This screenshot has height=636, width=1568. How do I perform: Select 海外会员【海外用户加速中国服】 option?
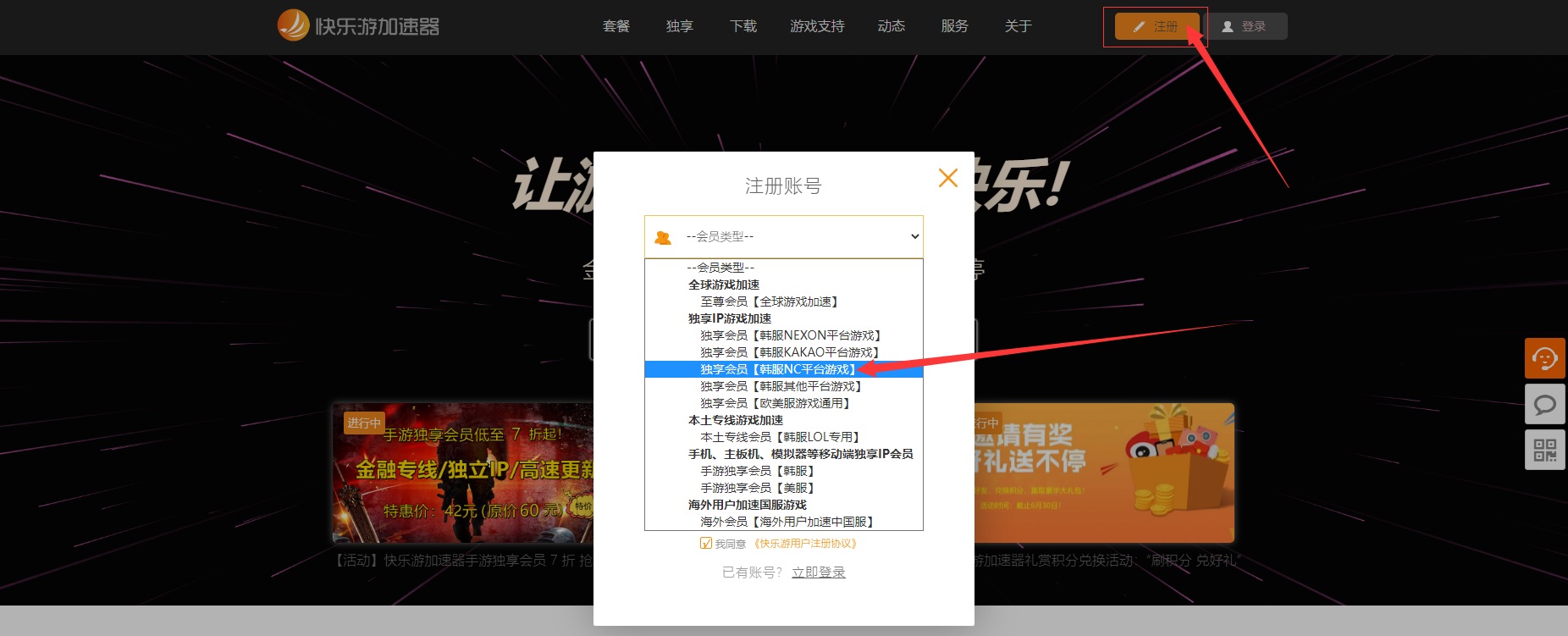pyautogui.click(x=784, y=522)
